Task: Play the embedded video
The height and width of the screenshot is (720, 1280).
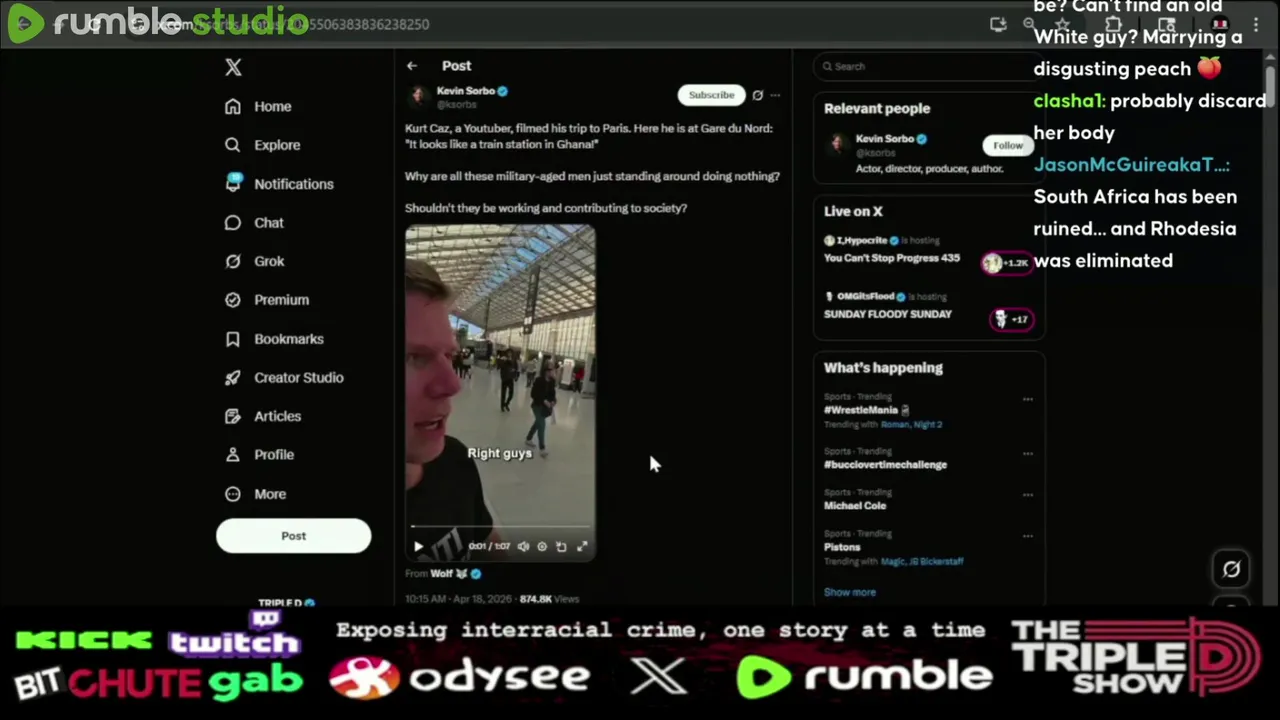Action: [419, 547]
